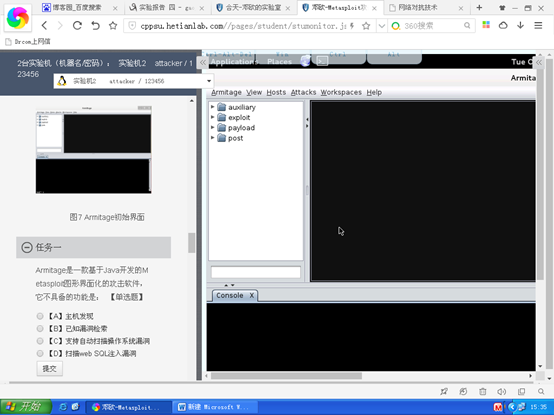Open the View menu in Armitage
The width and height of the screenshot is (554, 415).
(254, 92)
